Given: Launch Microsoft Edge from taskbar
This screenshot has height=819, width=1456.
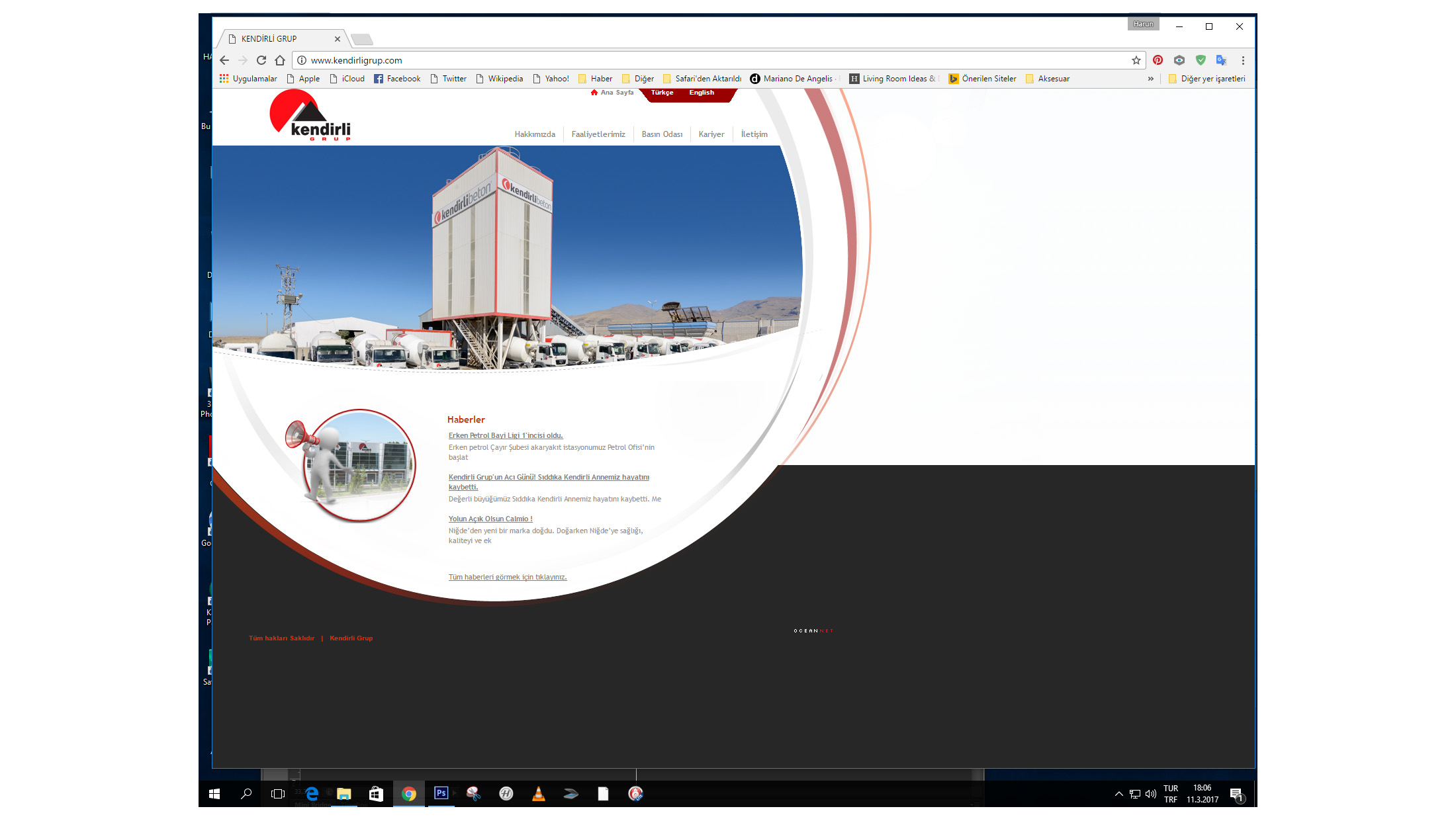Looking at the screenshot, I should point(312,794).
